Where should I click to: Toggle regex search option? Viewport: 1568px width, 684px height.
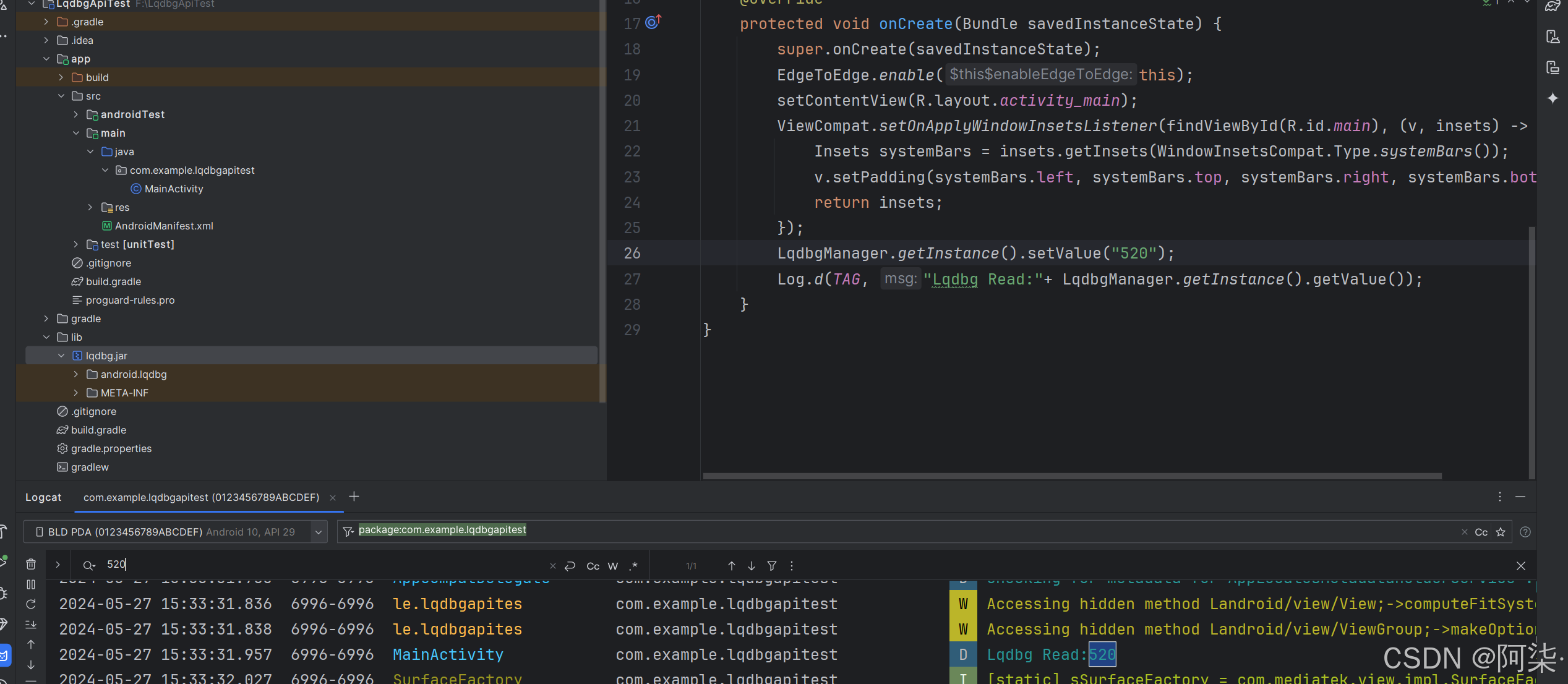tap(633, 566)
